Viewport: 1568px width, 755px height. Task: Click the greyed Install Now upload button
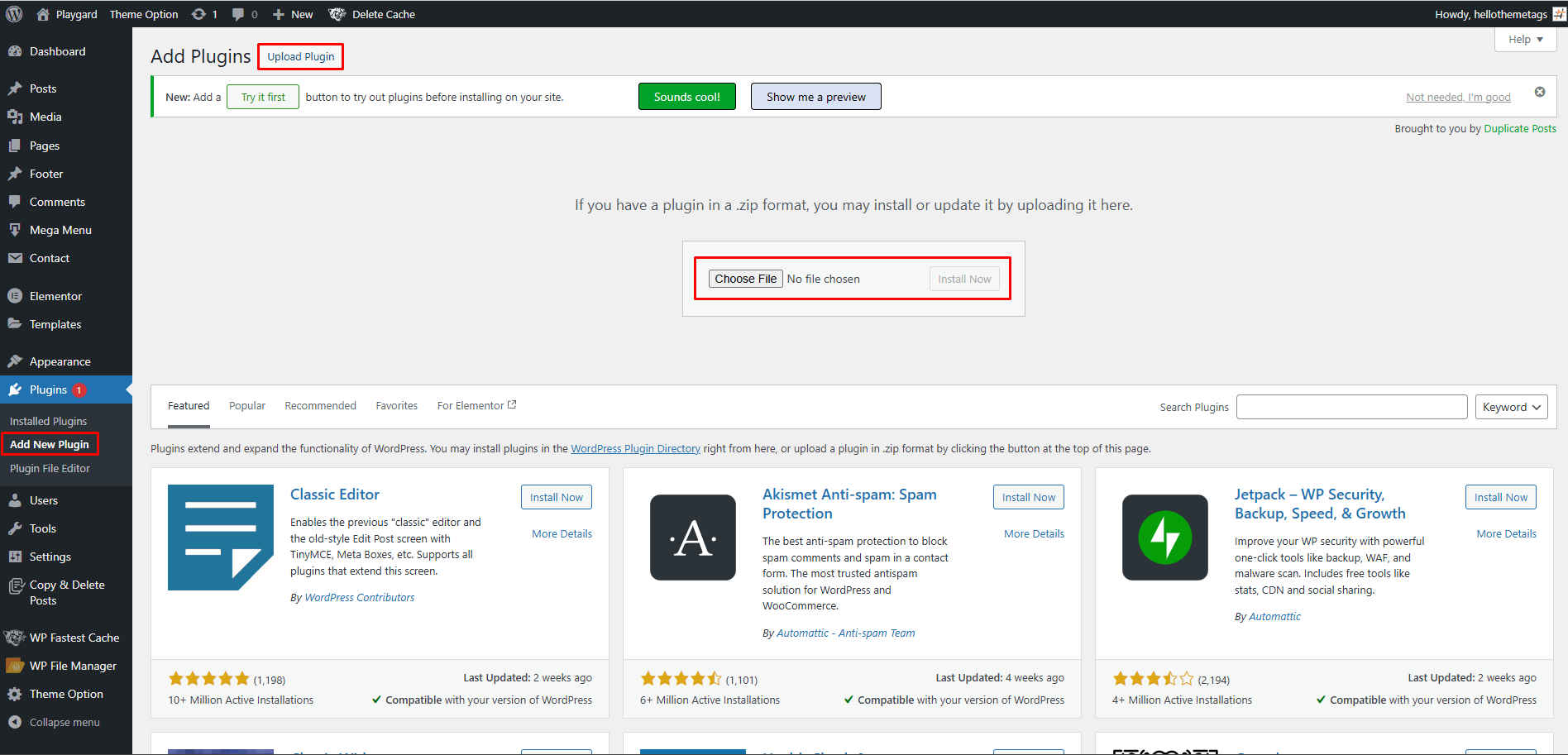964,279
